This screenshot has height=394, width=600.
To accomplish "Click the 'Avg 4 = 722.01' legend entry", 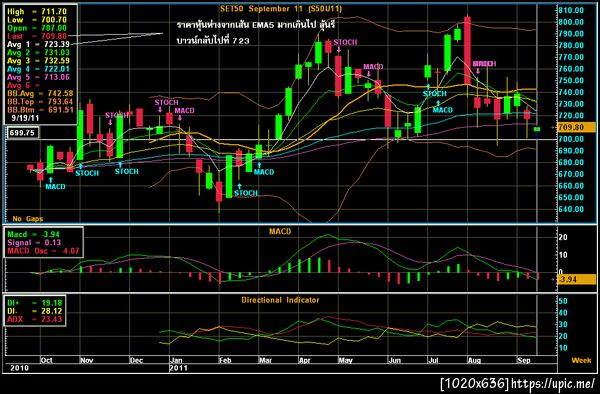I will 38,69.
